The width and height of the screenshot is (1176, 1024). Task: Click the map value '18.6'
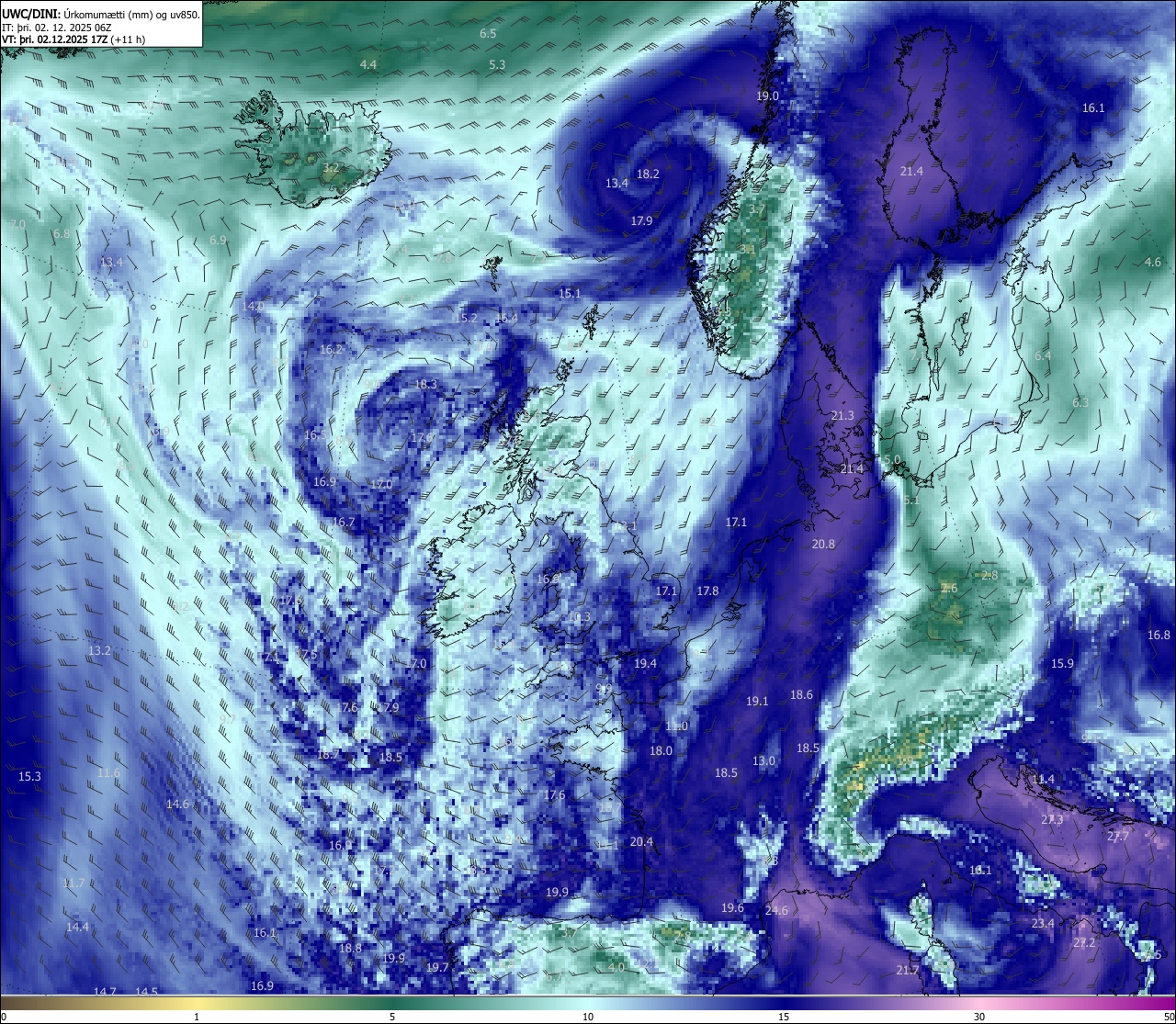802,694
